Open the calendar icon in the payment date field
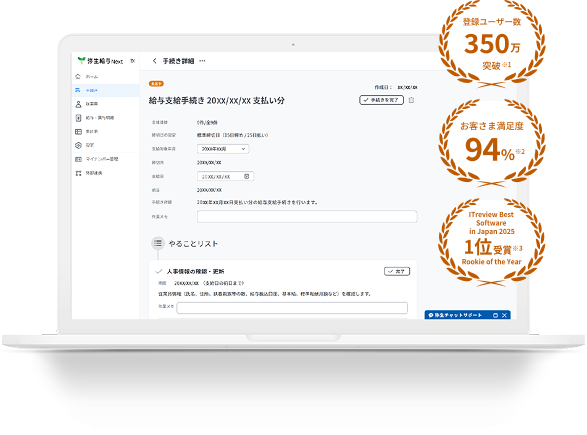Screen dimensions: 587x435 [x=247, y=176]
